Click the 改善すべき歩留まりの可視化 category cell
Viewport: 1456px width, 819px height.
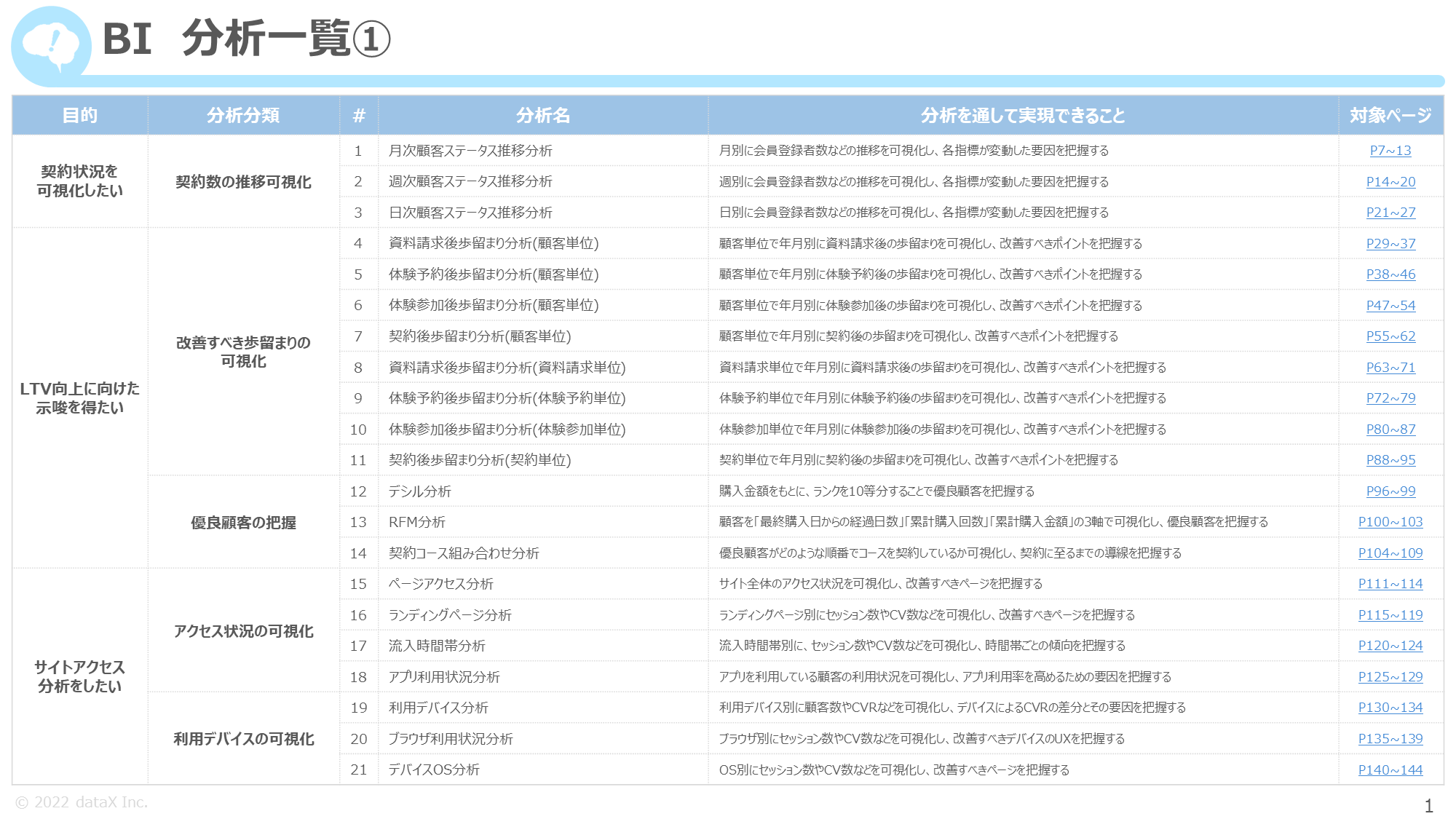pyautogui.click(x=243, y=352)
